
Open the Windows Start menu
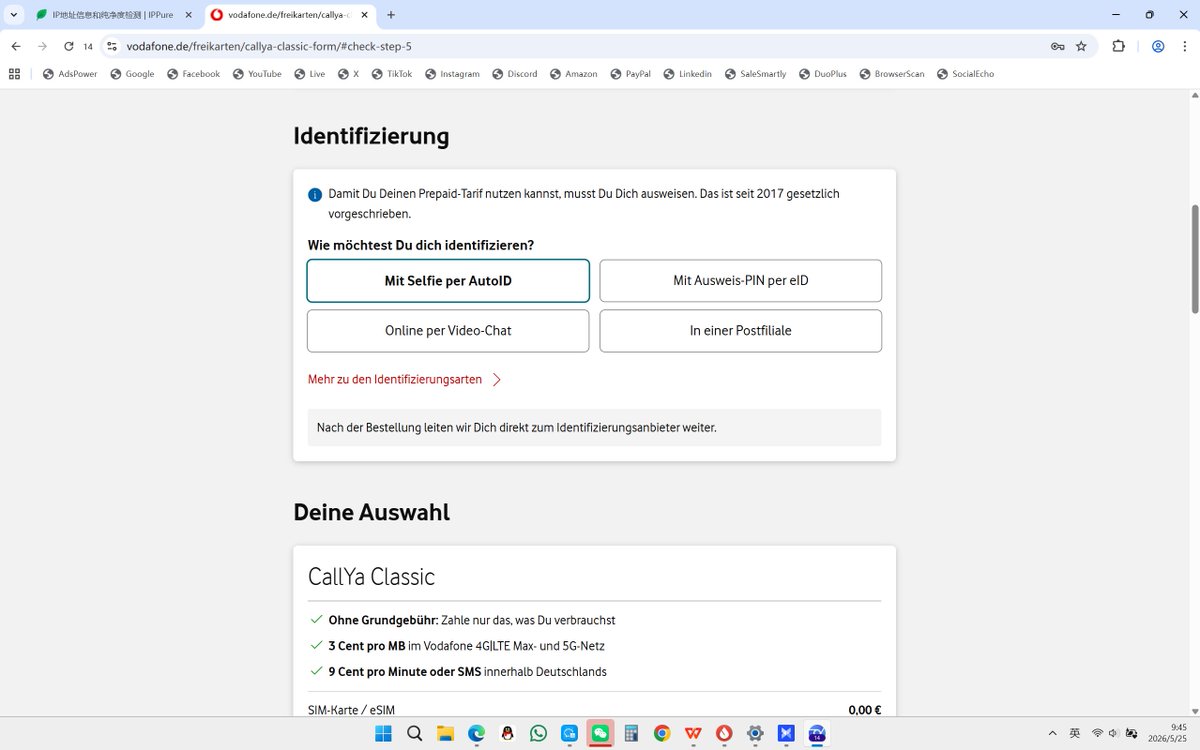[x=383, y=733]
